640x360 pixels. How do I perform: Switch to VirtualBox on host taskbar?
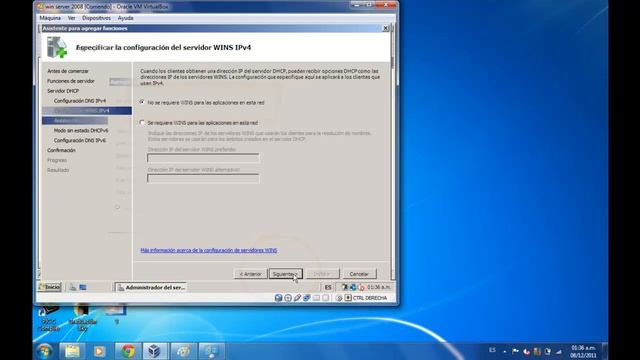click(x=155, y=351)
